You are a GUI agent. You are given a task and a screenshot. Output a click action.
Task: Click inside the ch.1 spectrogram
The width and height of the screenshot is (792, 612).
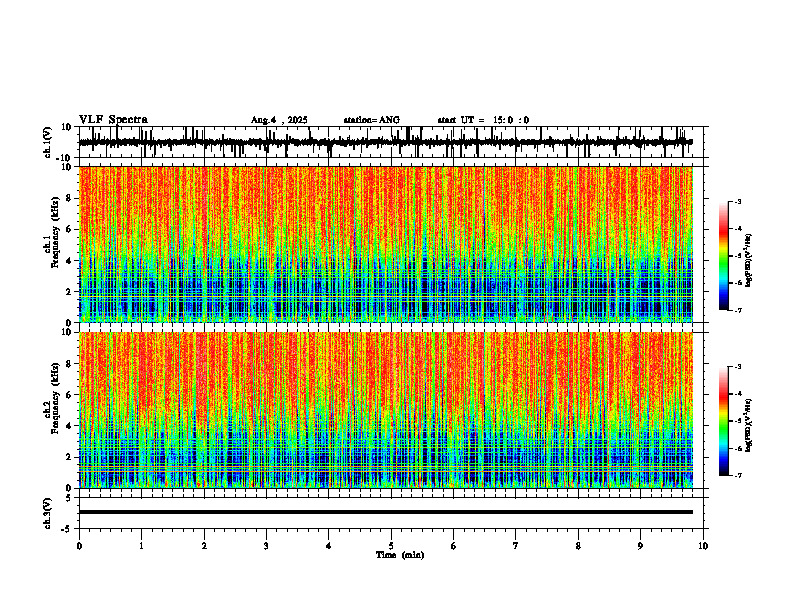(x=386, y=244)
